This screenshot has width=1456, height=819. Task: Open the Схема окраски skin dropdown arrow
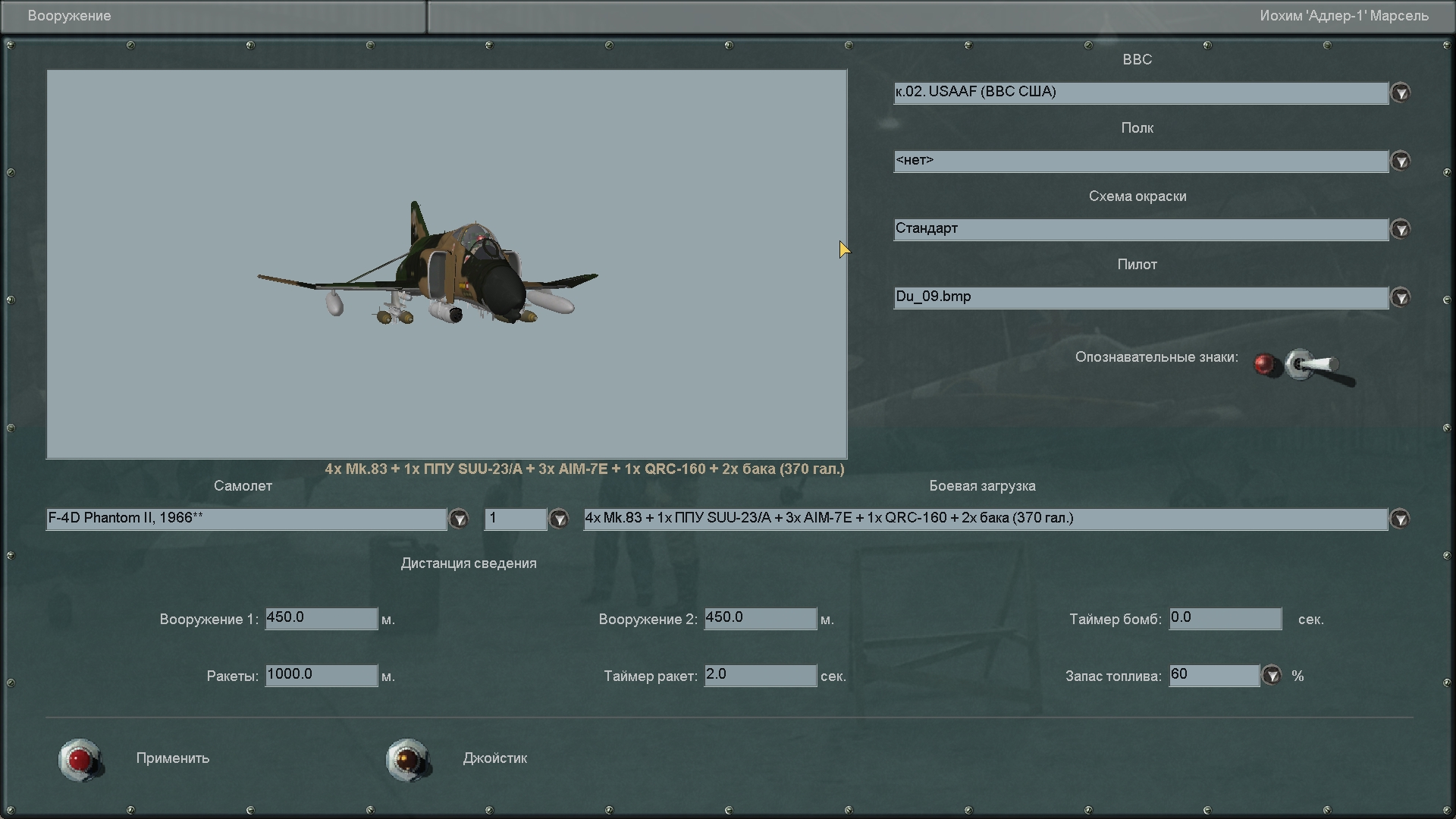pyautogui.click(x=1401, y=229)
